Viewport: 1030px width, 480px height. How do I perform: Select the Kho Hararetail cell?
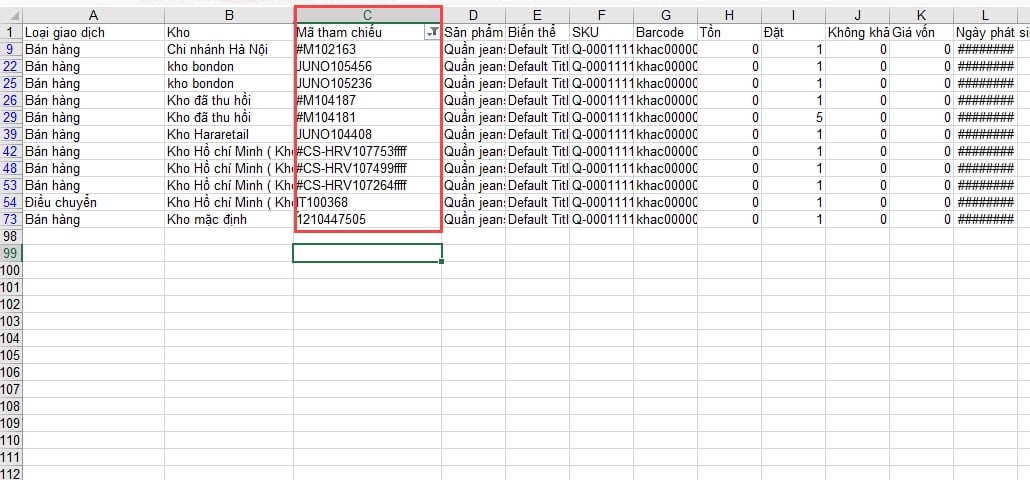point(229,134)
